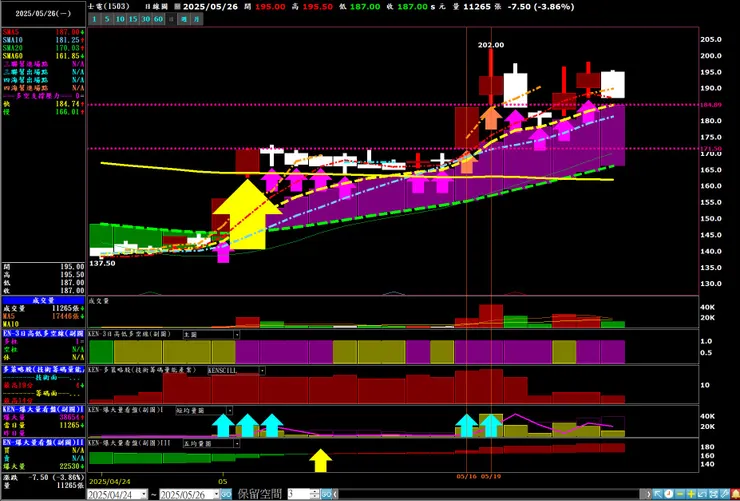740x501 pixels.
Task: Click the 137.50 low price label
Action: pyautogui.click(x=102, y=263)
